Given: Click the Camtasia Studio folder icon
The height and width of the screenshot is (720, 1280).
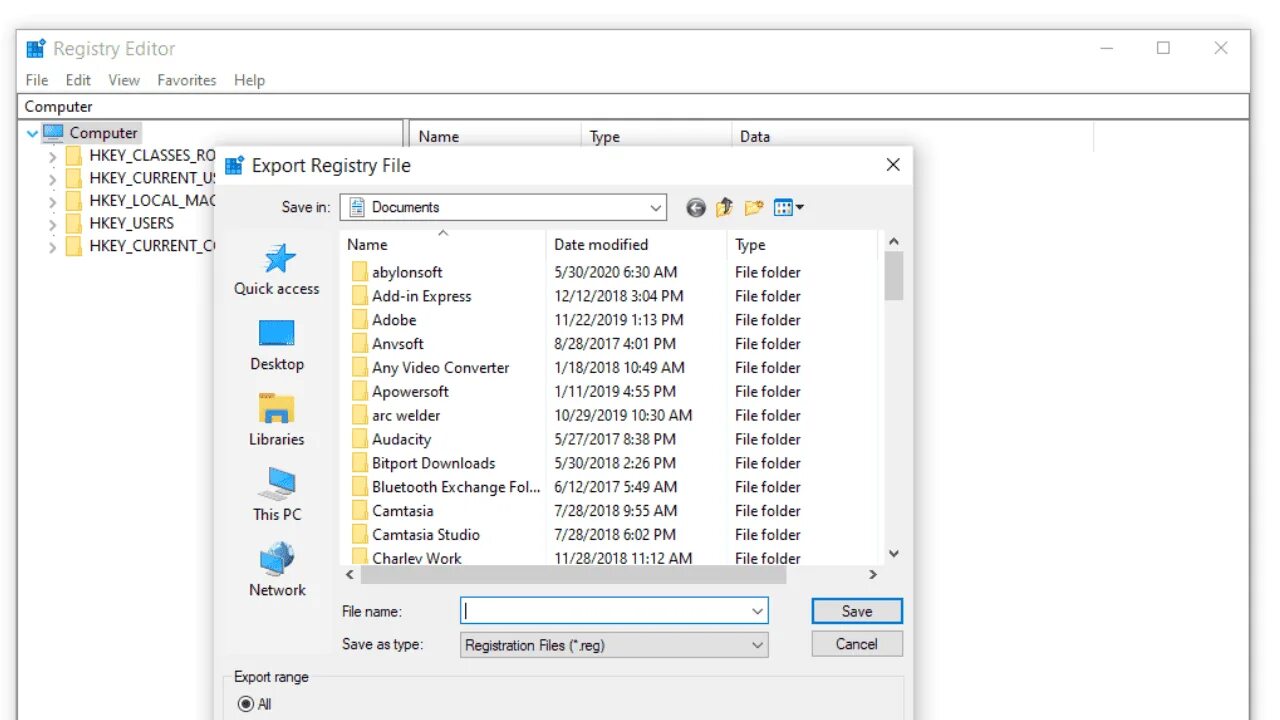Looking at the screenshot, I should pos(360,535).
